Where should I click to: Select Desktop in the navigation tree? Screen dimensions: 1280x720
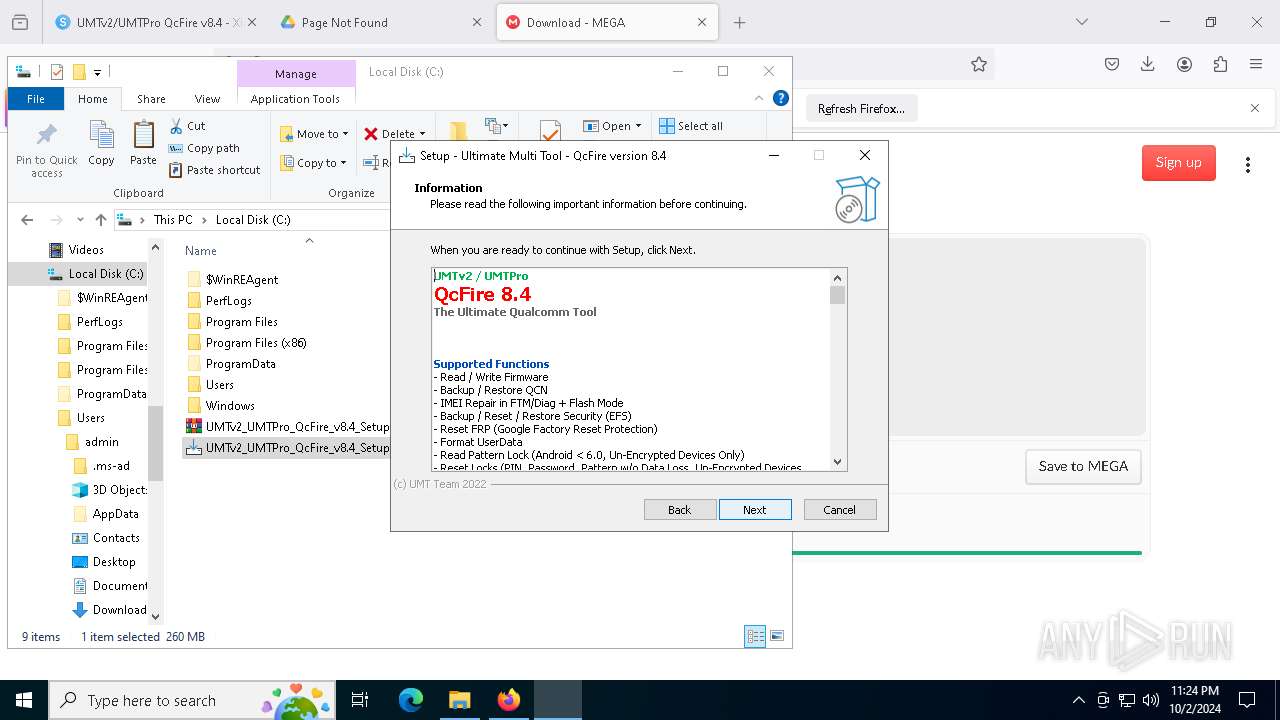pos(114,562)
